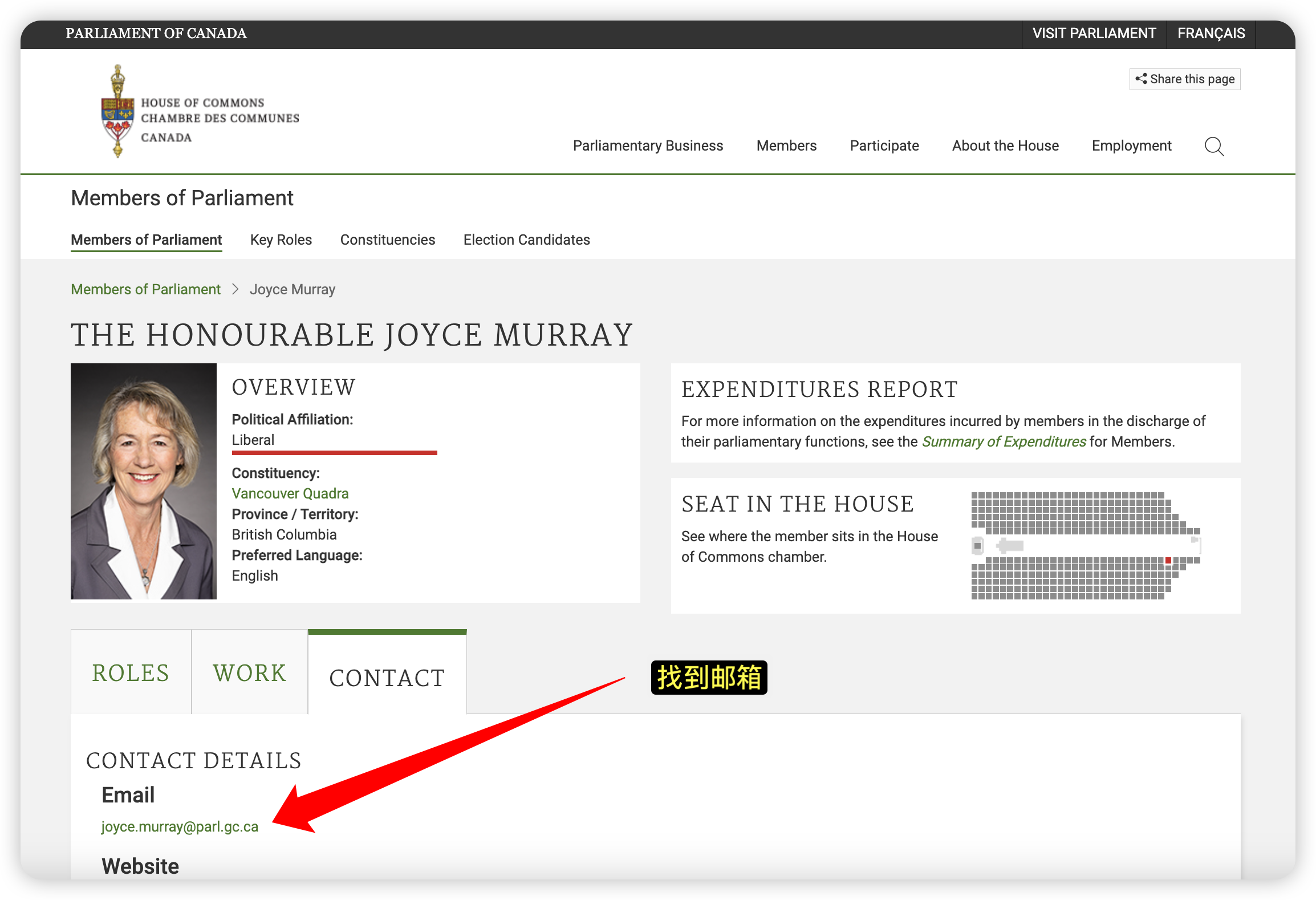Open About the House menu
1316x900 pixels.
pyautogui.click(x=1005, y=146)
